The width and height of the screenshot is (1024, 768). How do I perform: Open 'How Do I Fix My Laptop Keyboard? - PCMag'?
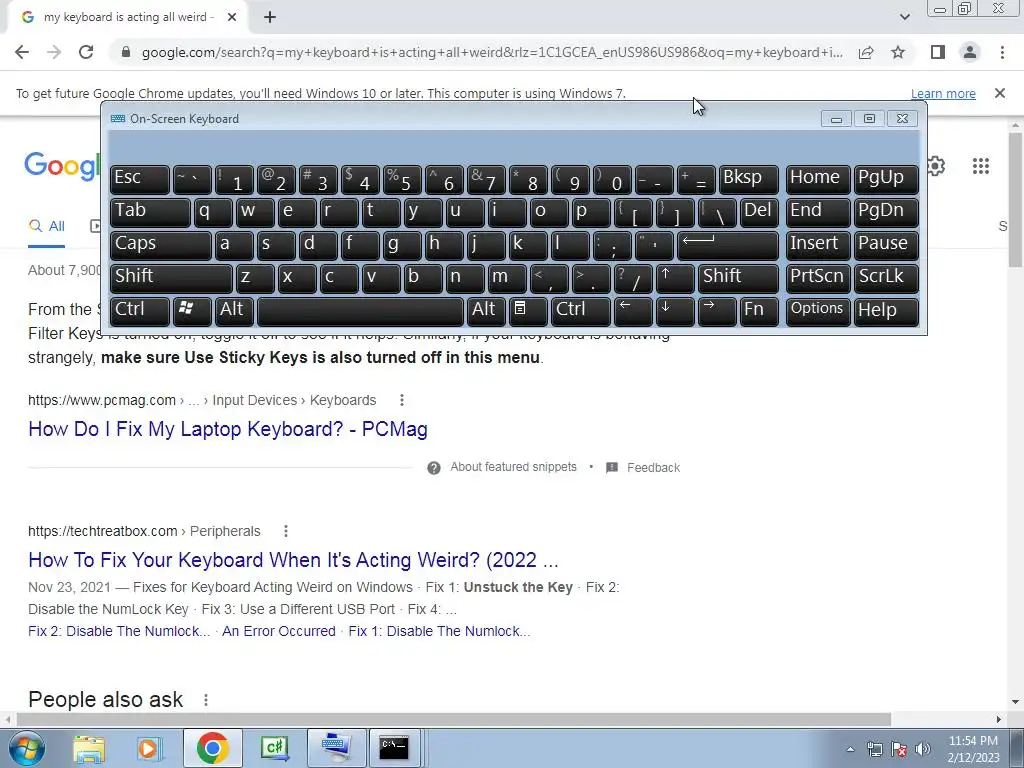(x=228, y=429)
